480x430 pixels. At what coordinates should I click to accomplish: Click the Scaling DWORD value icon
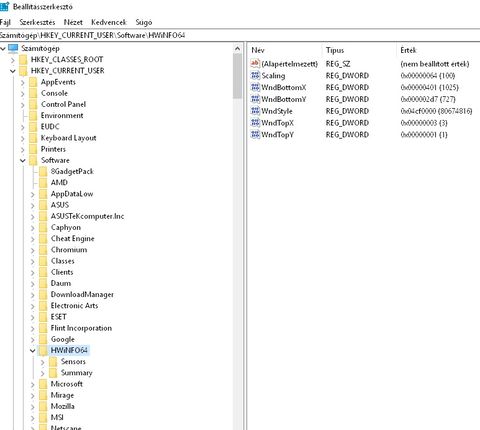(255, 75)
